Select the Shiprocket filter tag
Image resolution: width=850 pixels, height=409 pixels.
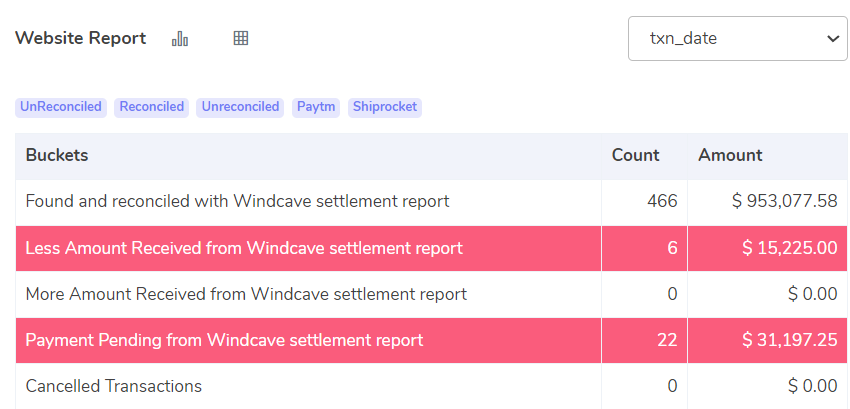tap(385, 107)
